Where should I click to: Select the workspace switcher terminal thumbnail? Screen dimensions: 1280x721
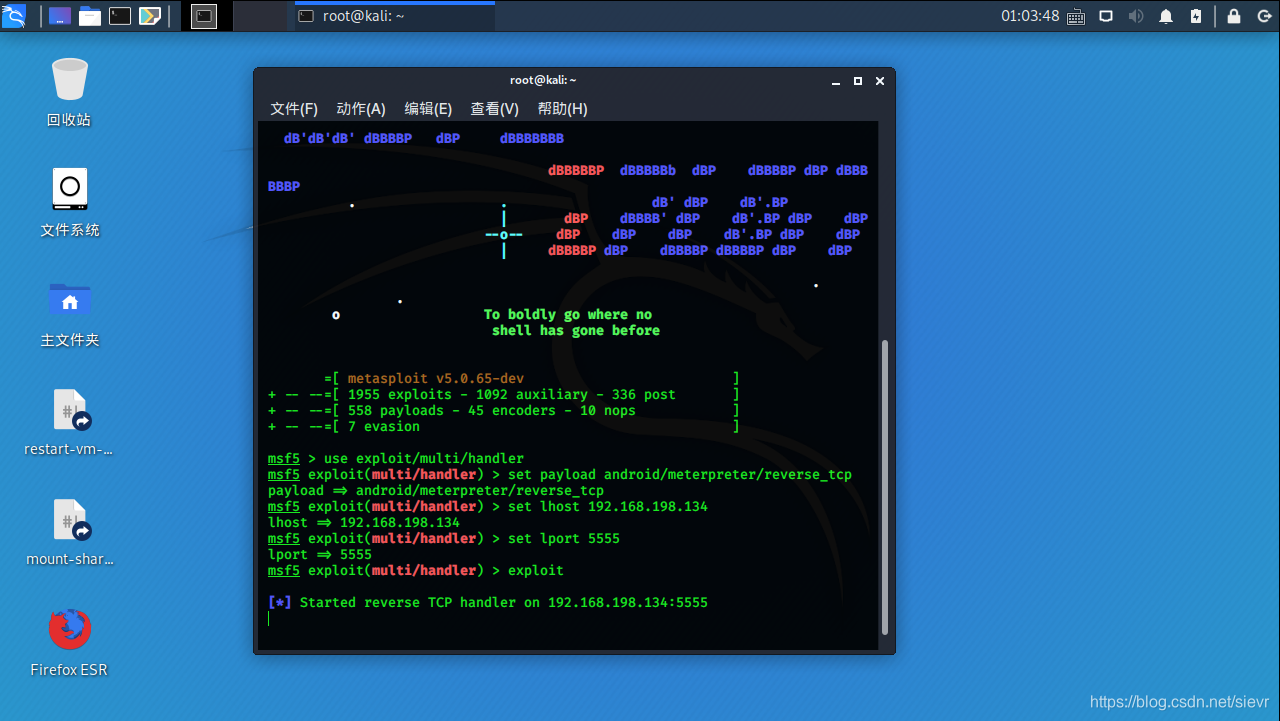tap(204, 16)
